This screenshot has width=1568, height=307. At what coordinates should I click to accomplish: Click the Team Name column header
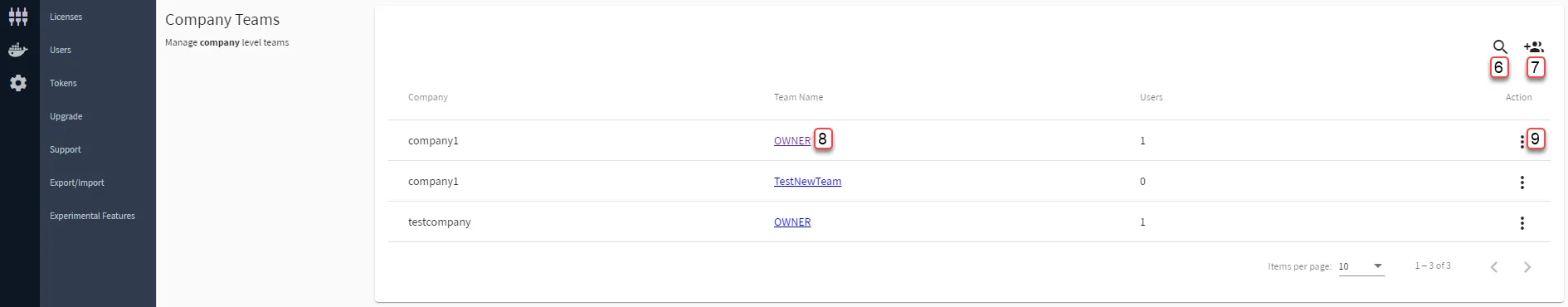point(798,97)
